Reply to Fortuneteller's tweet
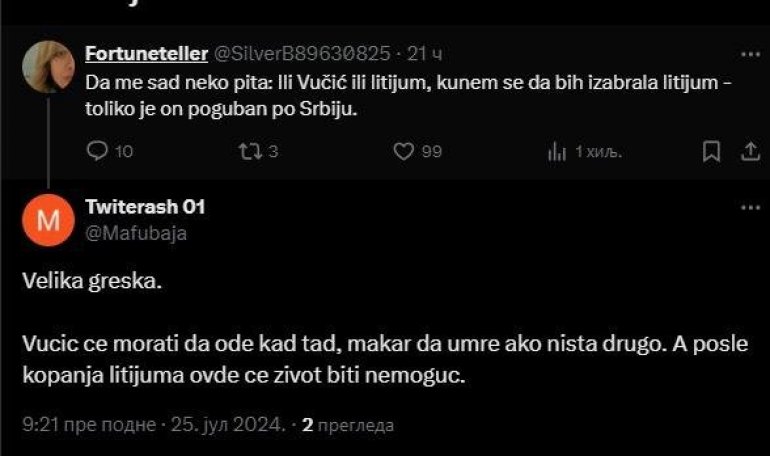Image resolution: width=770 pixels, height=456 pixels. pos(98,151)
